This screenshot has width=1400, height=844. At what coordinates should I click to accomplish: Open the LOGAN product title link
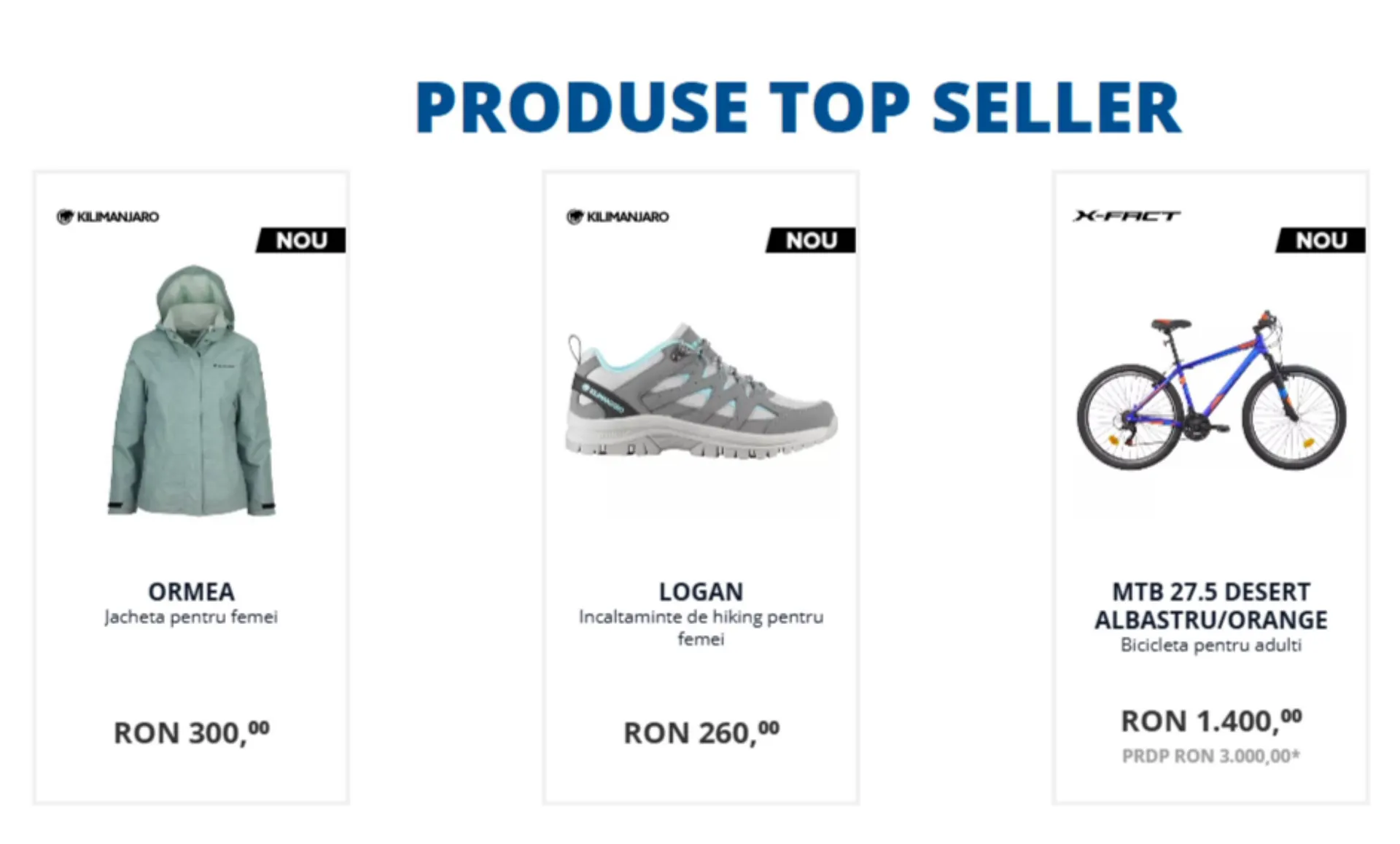701,591
